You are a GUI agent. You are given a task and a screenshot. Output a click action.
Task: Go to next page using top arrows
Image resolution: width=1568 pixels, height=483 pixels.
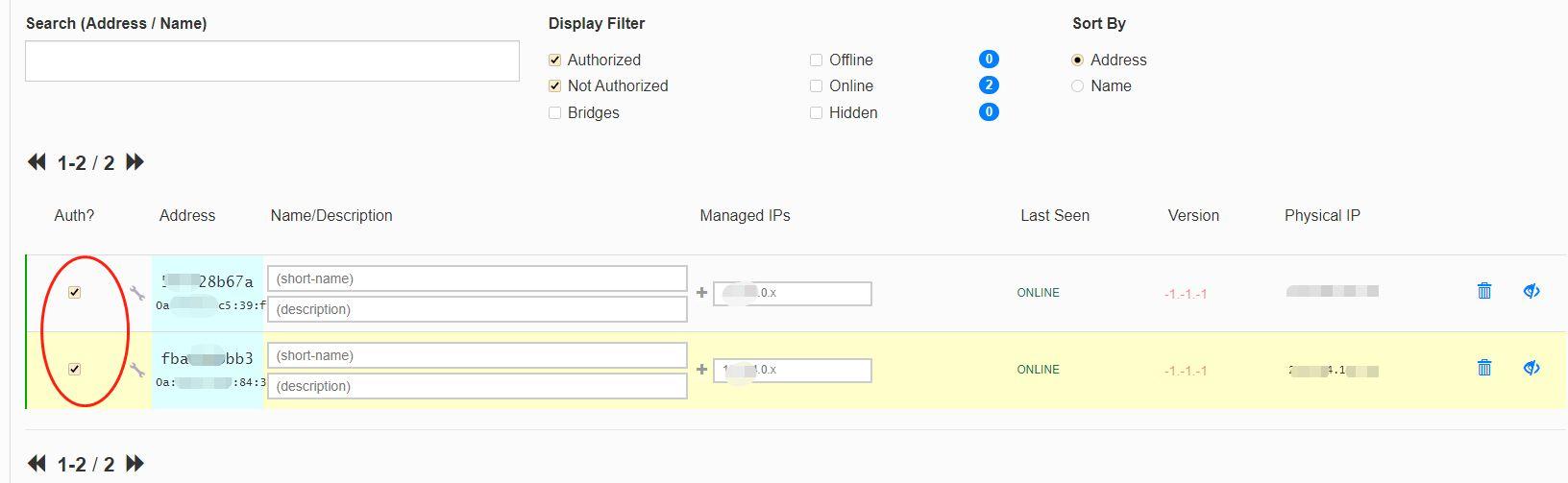135,162
